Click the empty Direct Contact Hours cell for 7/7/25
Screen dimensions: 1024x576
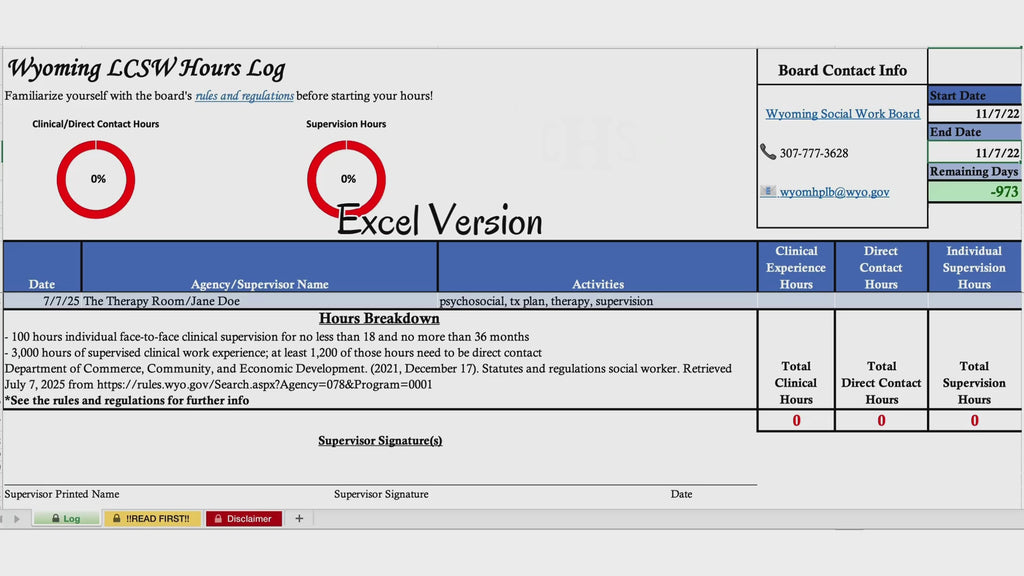point(881,301)
